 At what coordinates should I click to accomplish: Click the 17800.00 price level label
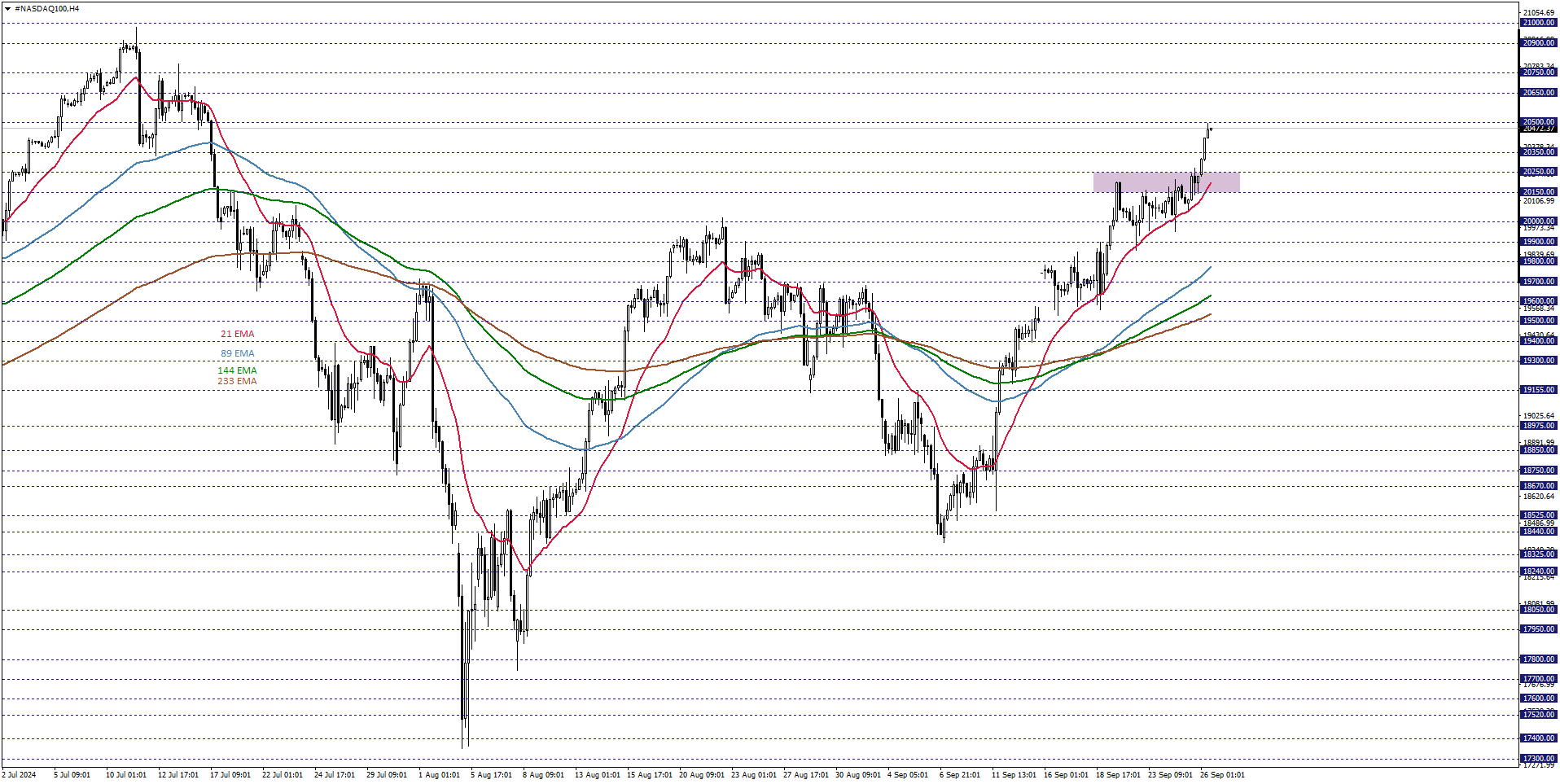pyautogui.click(x=1539, y=659)
